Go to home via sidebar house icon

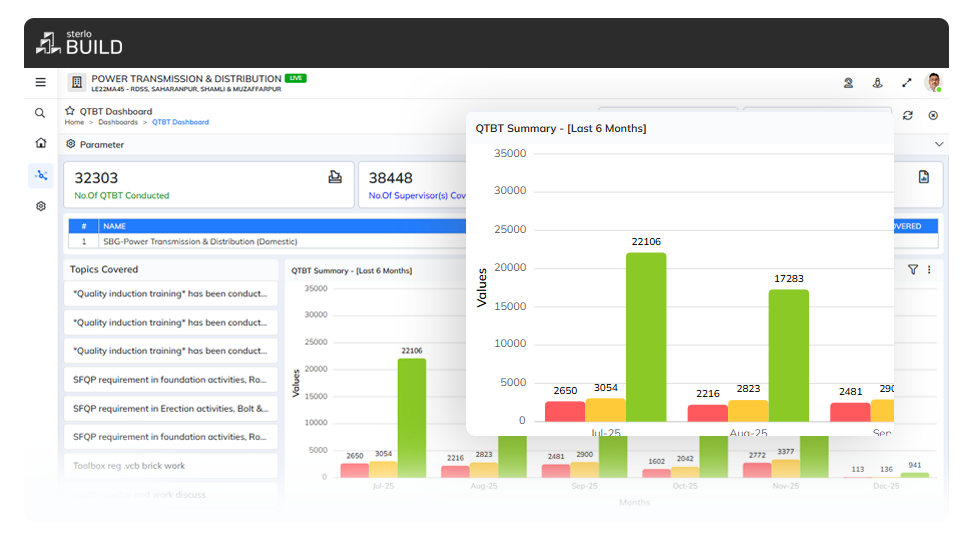[40, 143]
